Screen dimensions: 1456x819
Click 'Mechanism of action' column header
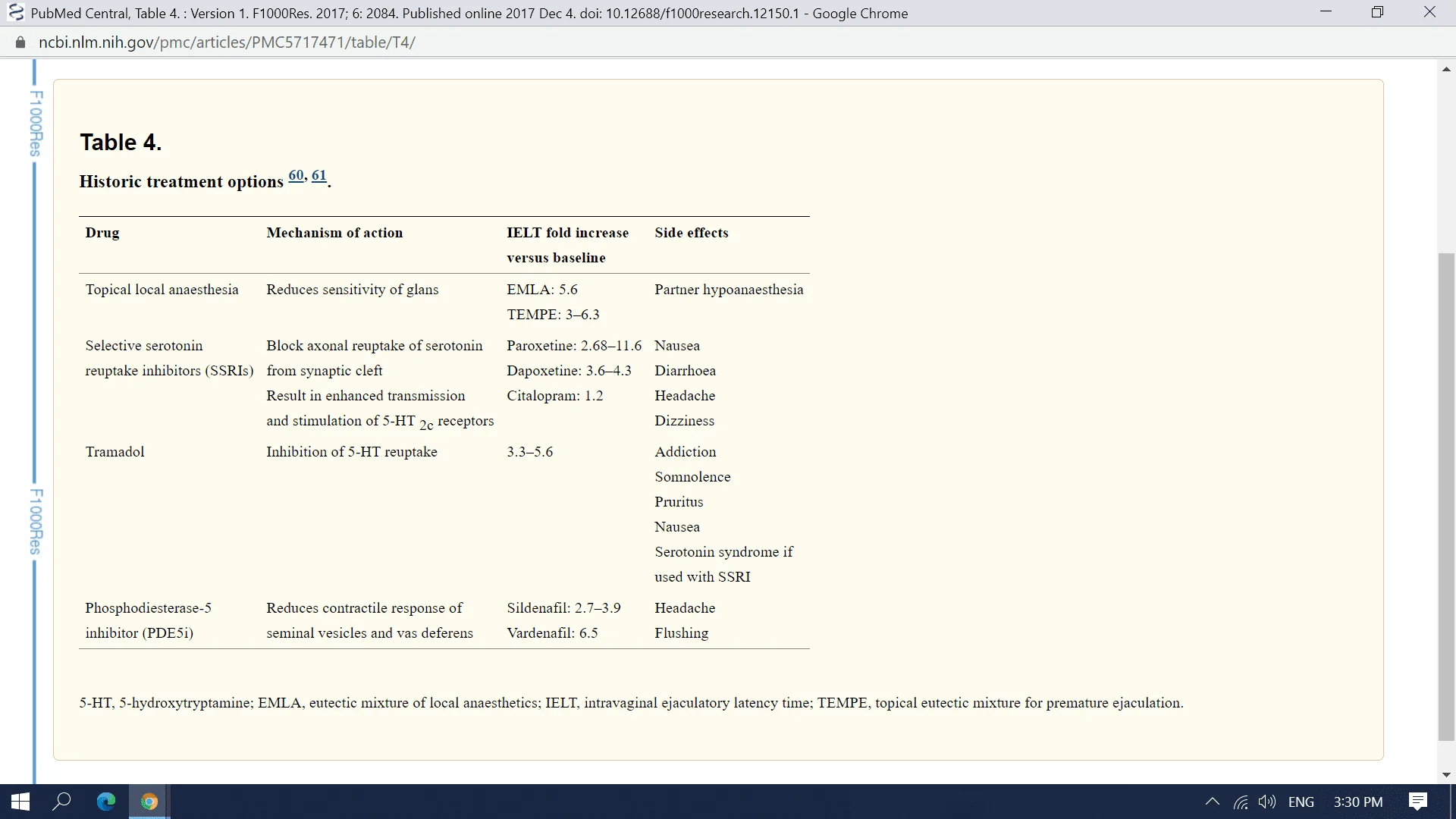coord(334,233)
